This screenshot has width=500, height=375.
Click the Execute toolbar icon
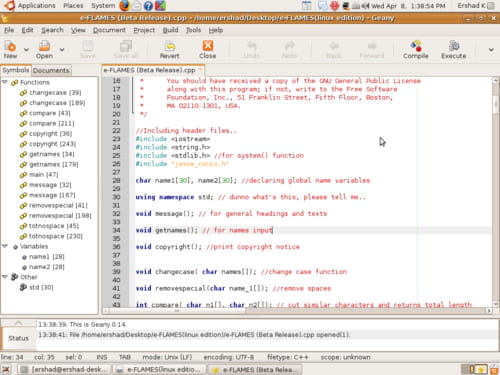click(454, 50)
